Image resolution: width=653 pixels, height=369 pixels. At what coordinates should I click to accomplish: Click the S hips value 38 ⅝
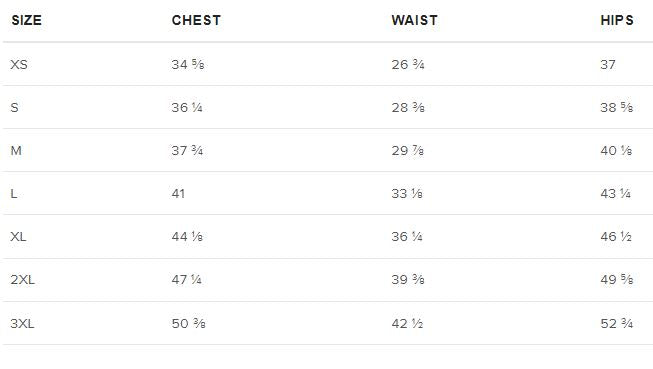[616, 107]
